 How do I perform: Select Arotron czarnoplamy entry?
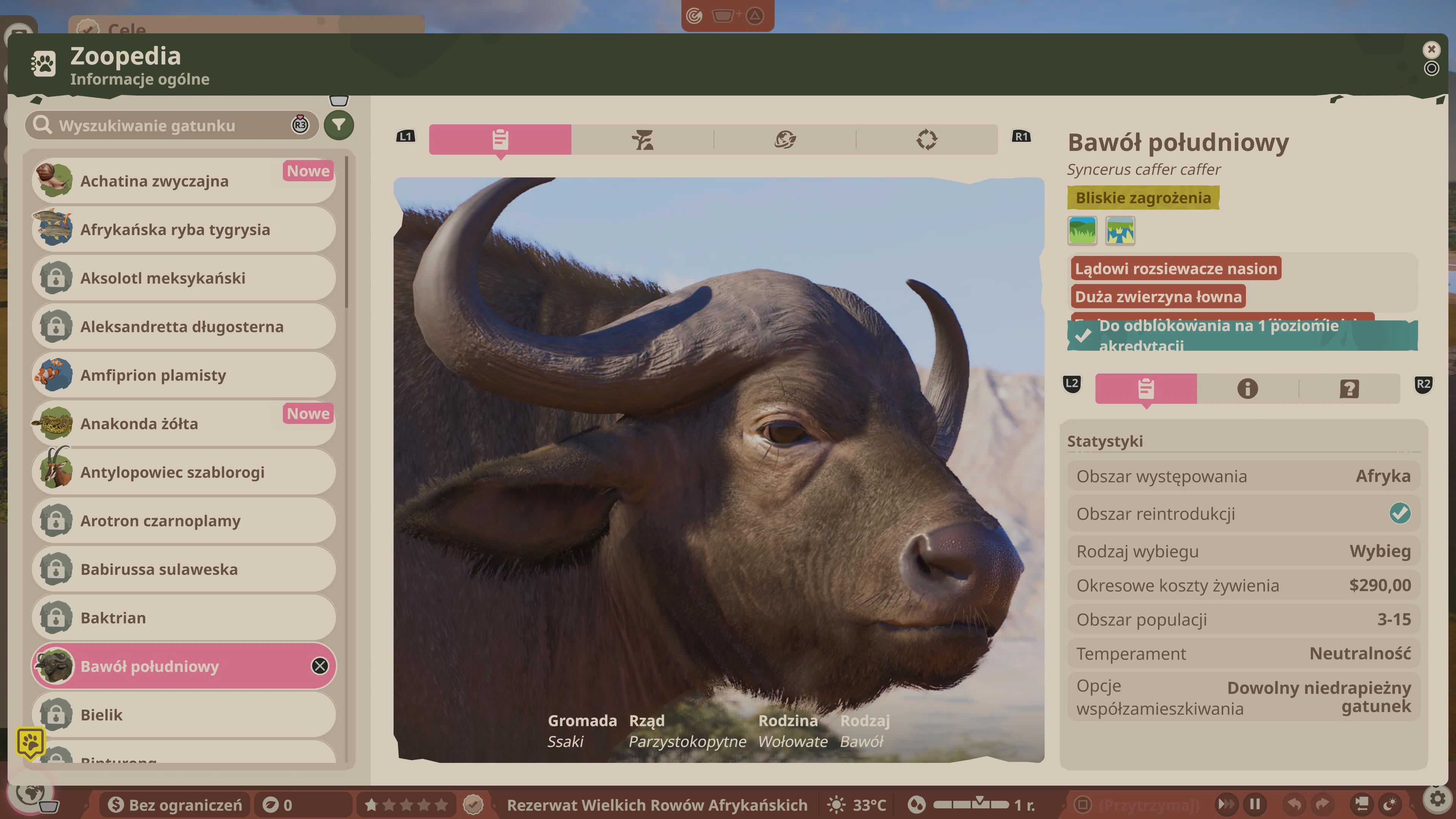184,521
